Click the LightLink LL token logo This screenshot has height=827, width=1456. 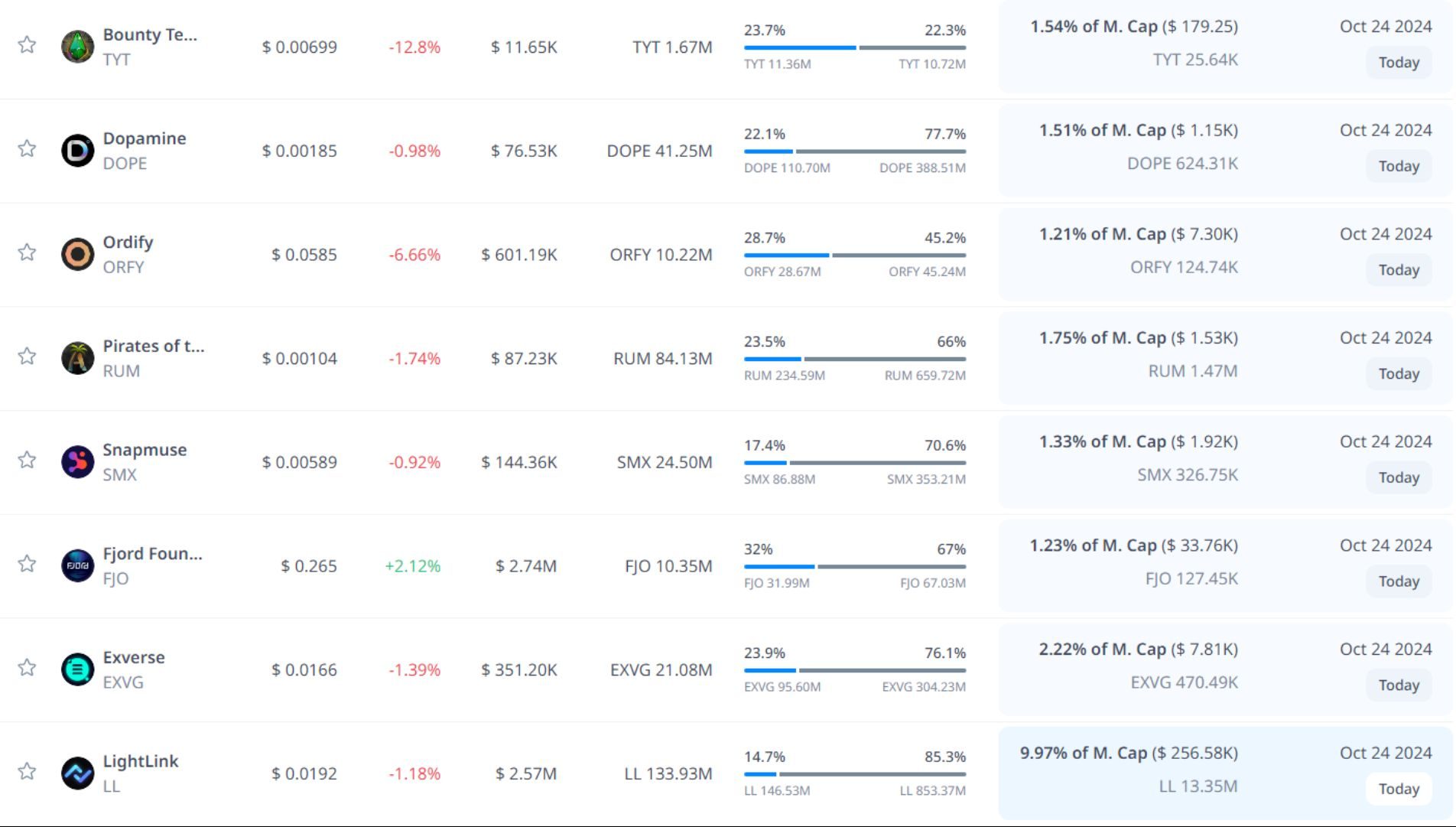coord(77,773)
